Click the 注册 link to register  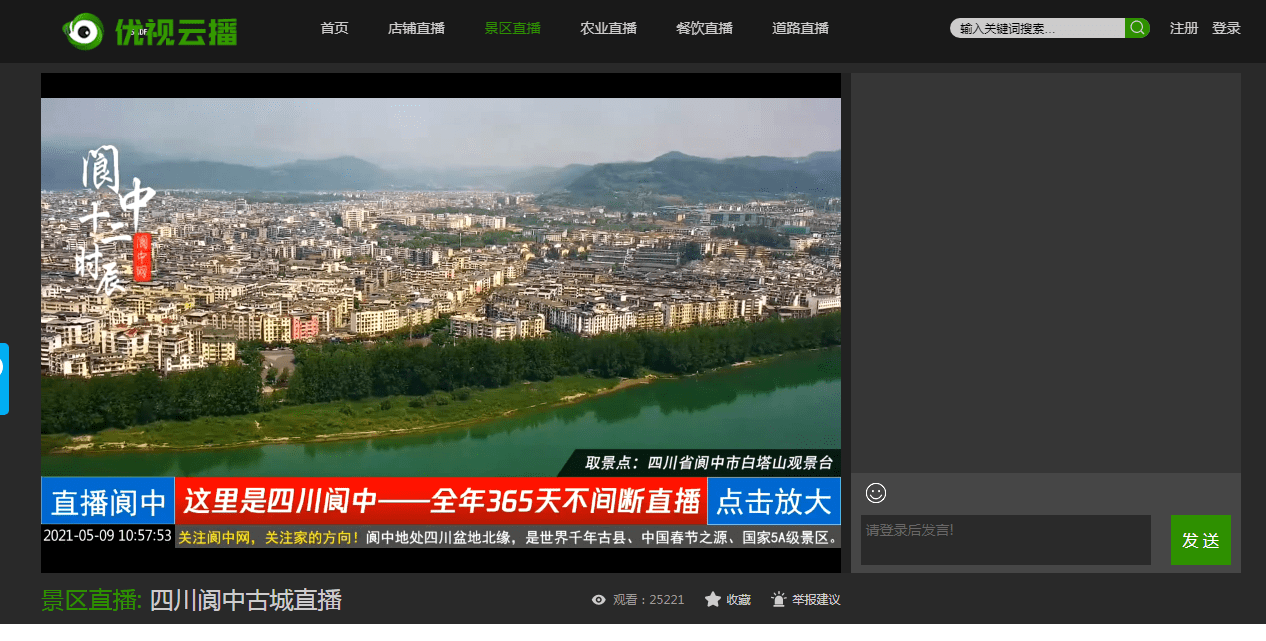1183,27
